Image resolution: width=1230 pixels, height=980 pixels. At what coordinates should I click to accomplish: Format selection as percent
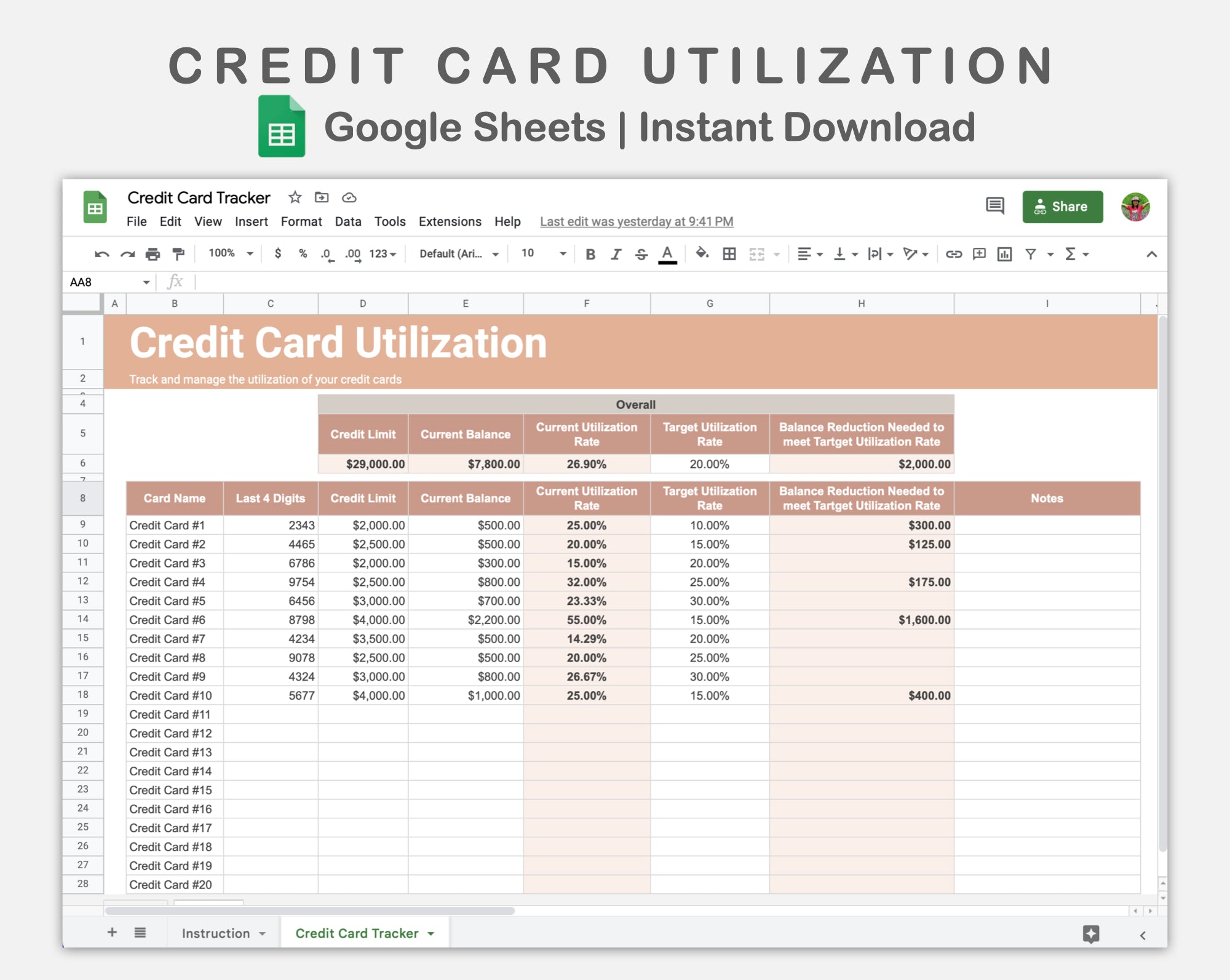click(x=302, y=253)
